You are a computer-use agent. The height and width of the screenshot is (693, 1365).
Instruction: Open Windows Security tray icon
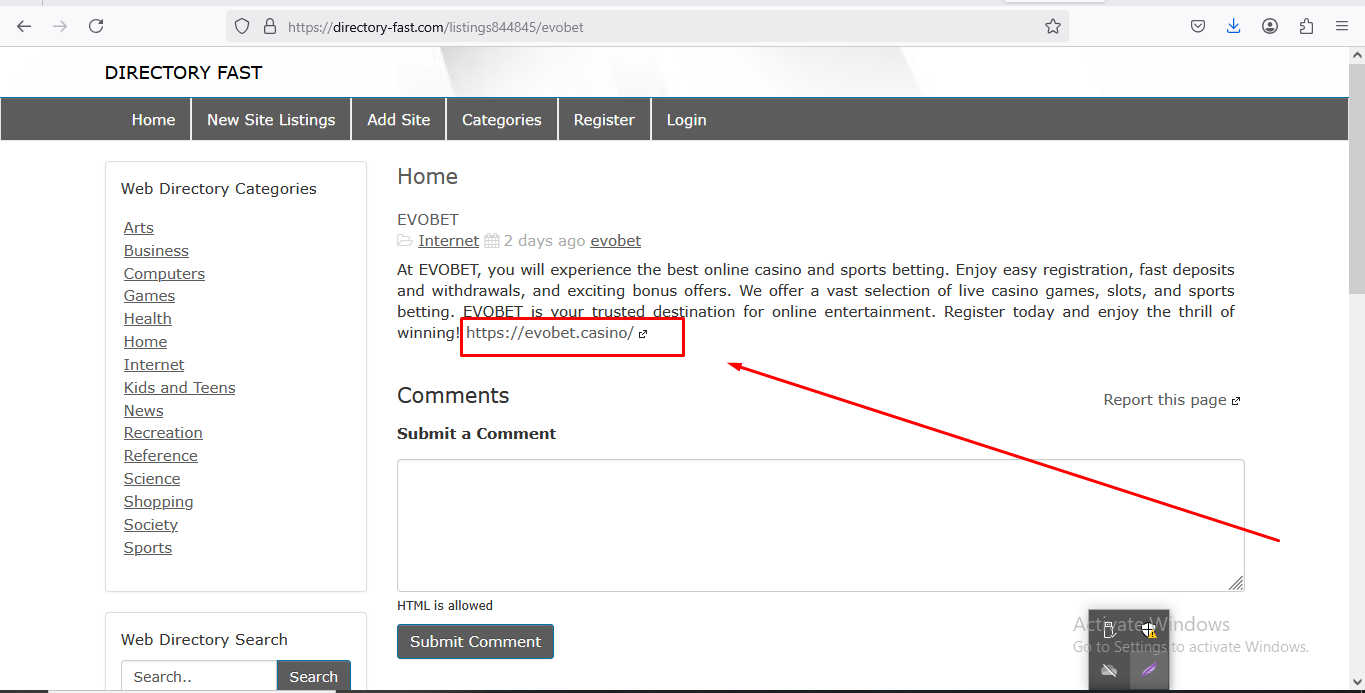coord(1149,630)
